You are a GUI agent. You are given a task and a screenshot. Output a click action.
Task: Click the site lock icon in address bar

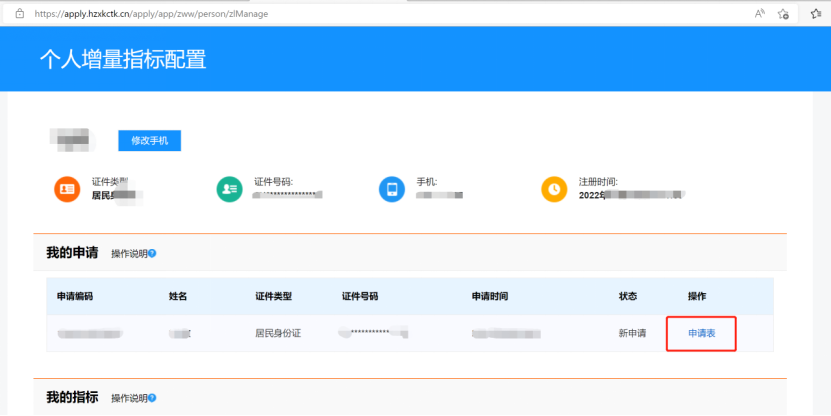[x=19, y=14]
